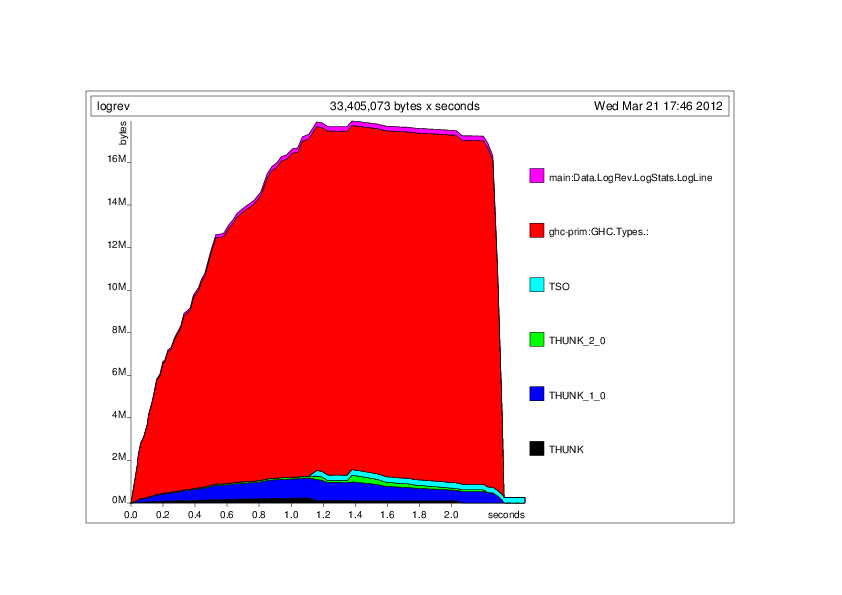Click the date Wed Mar 21 17:46 2012
Image resolution: width=842 pixels, height=595 pixels.
[658, 106]
